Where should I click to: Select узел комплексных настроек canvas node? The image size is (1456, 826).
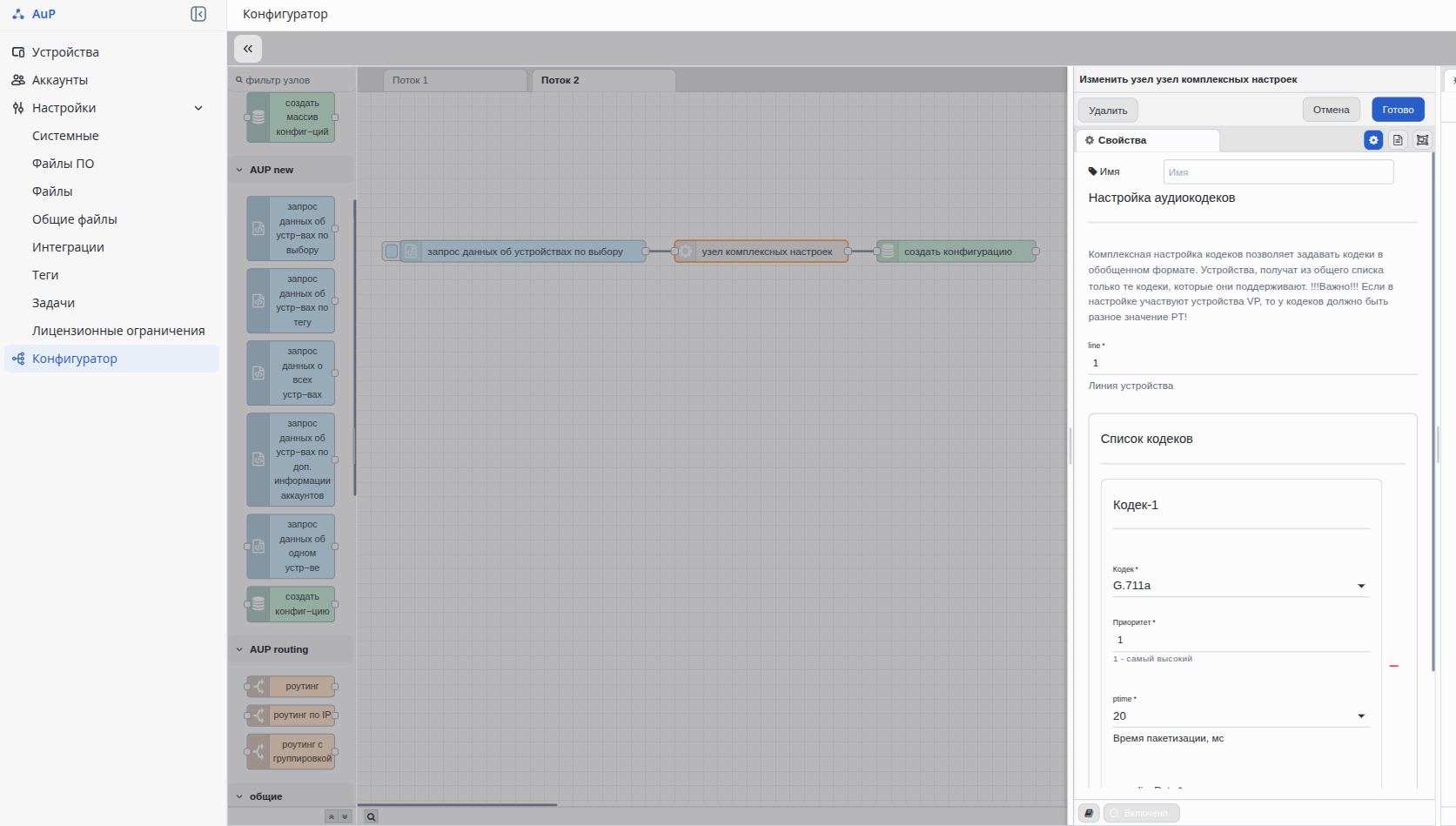(x=762, y=252)
